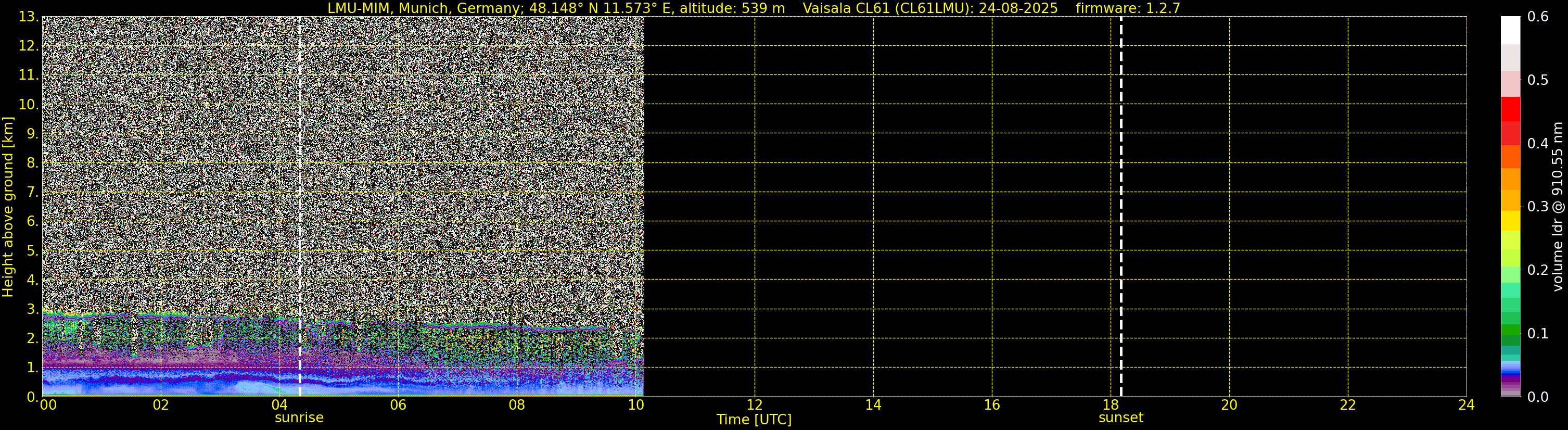This screenshot has height=430, width=1568.
Task: Click the height axis tick '12.'
Action: [x=29, y=46]
